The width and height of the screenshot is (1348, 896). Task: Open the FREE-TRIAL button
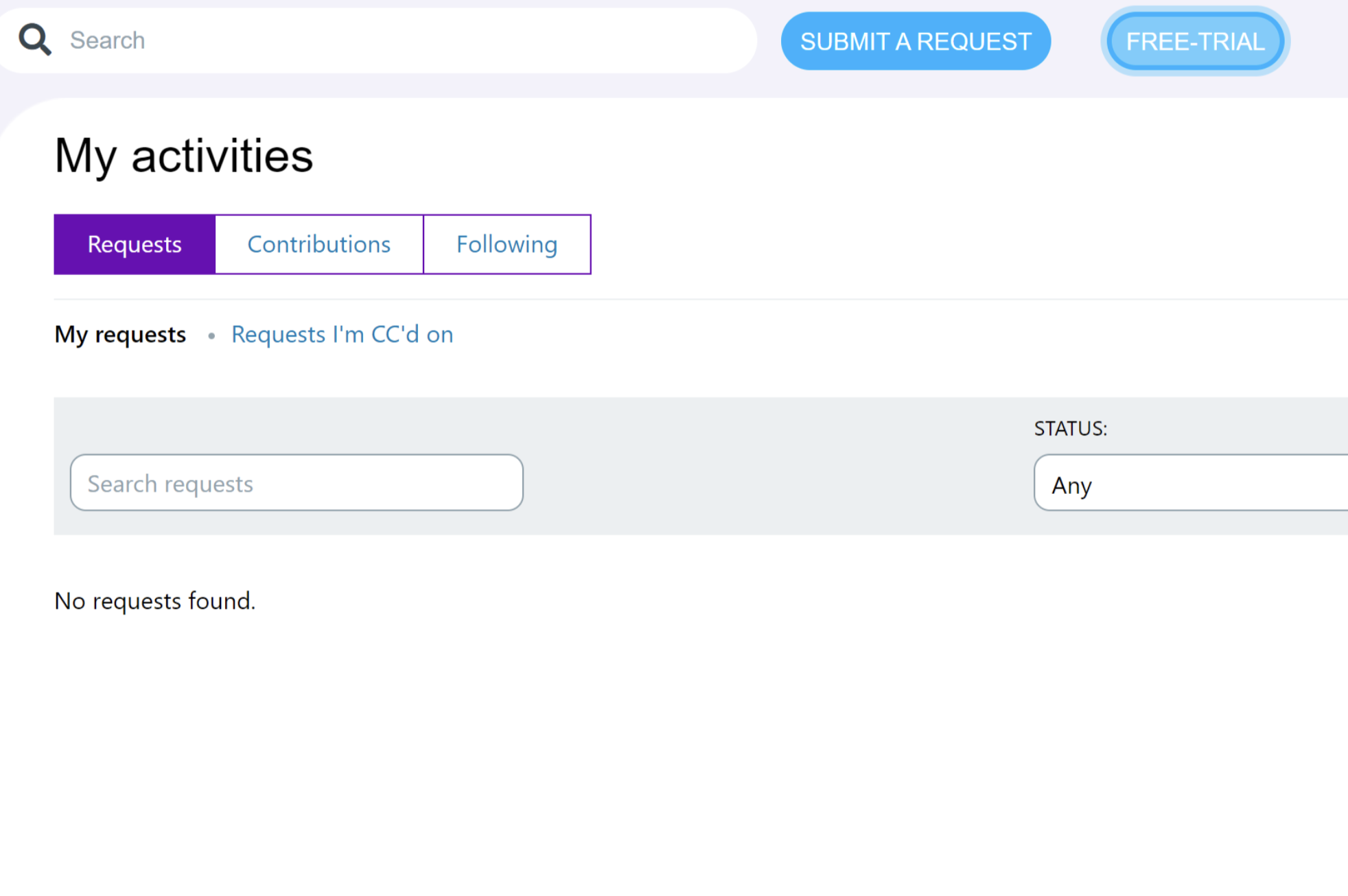[x=1195, y=42]
